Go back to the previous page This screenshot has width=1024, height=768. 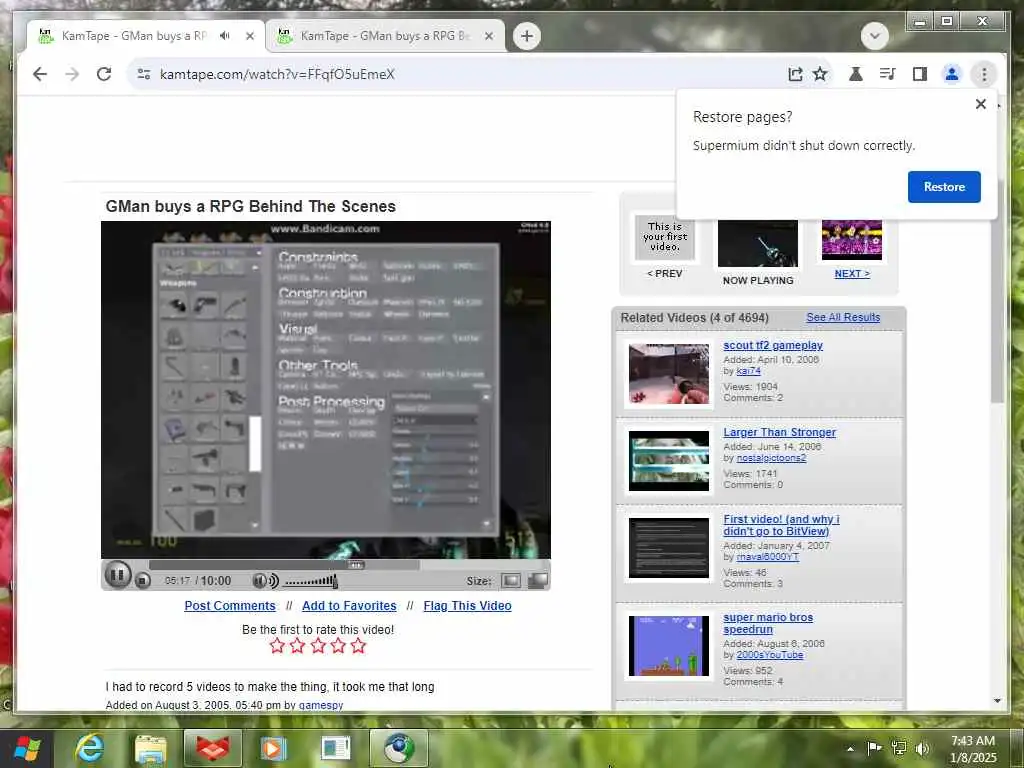click(x=40, y=74)
